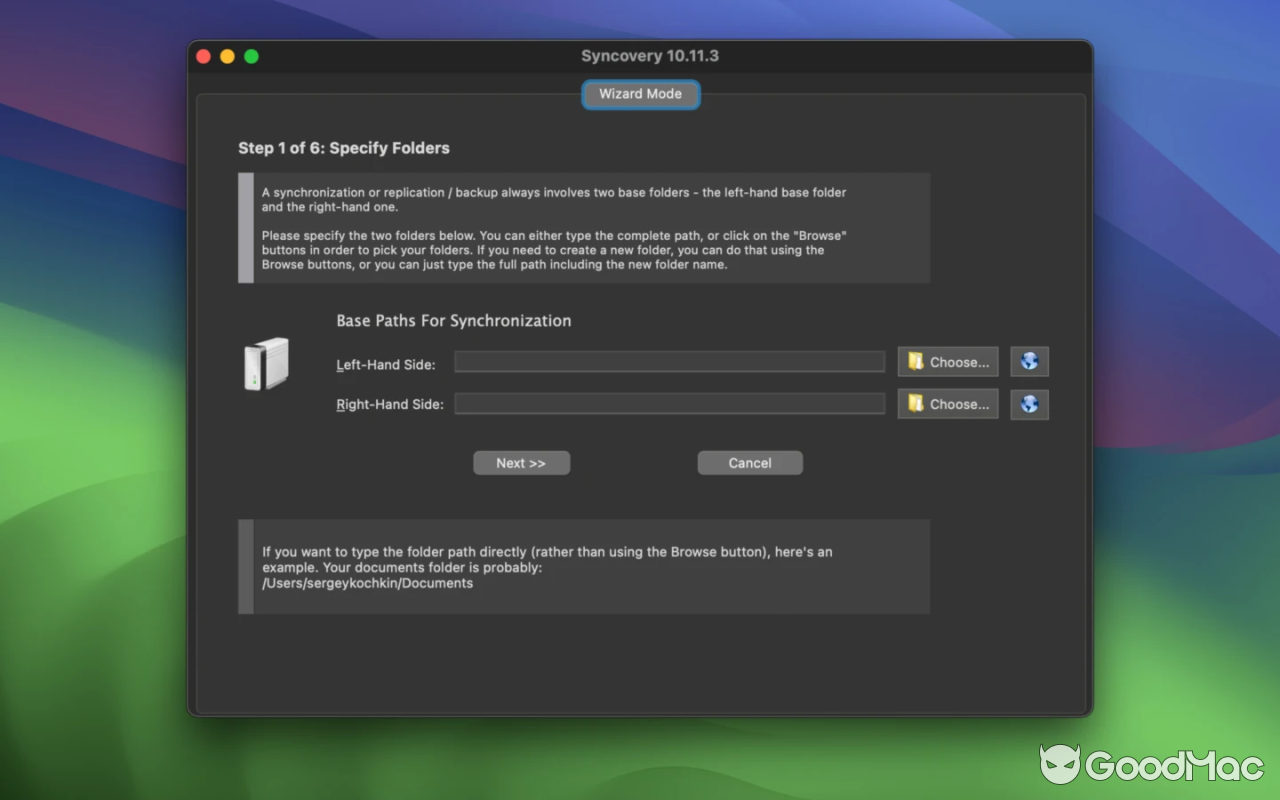
Task: Open the Choose dialog for Left-Hand Side
Action: (x=947, y=361)
